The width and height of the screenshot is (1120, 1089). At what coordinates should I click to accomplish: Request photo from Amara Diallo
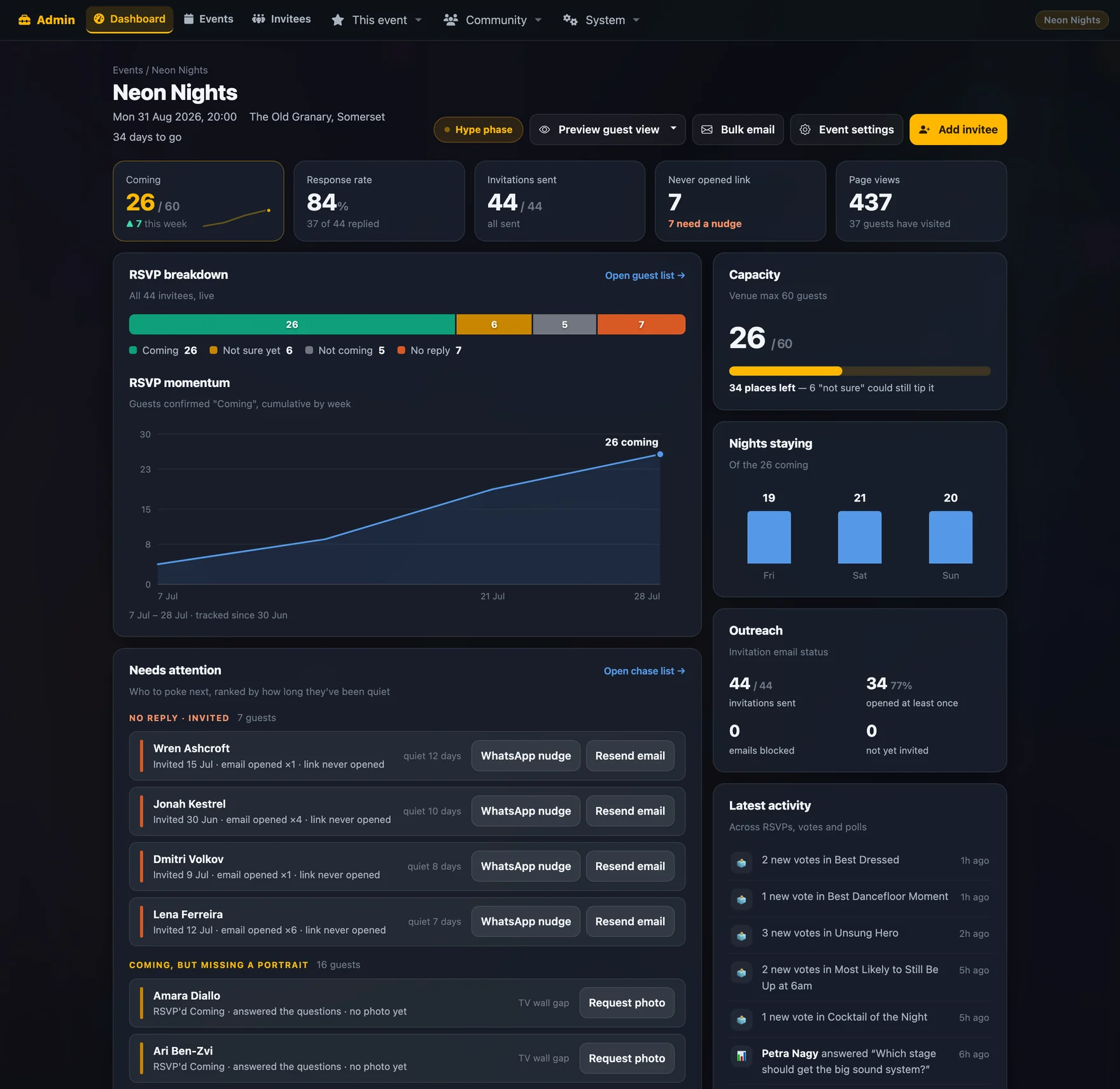point(627,1003)
